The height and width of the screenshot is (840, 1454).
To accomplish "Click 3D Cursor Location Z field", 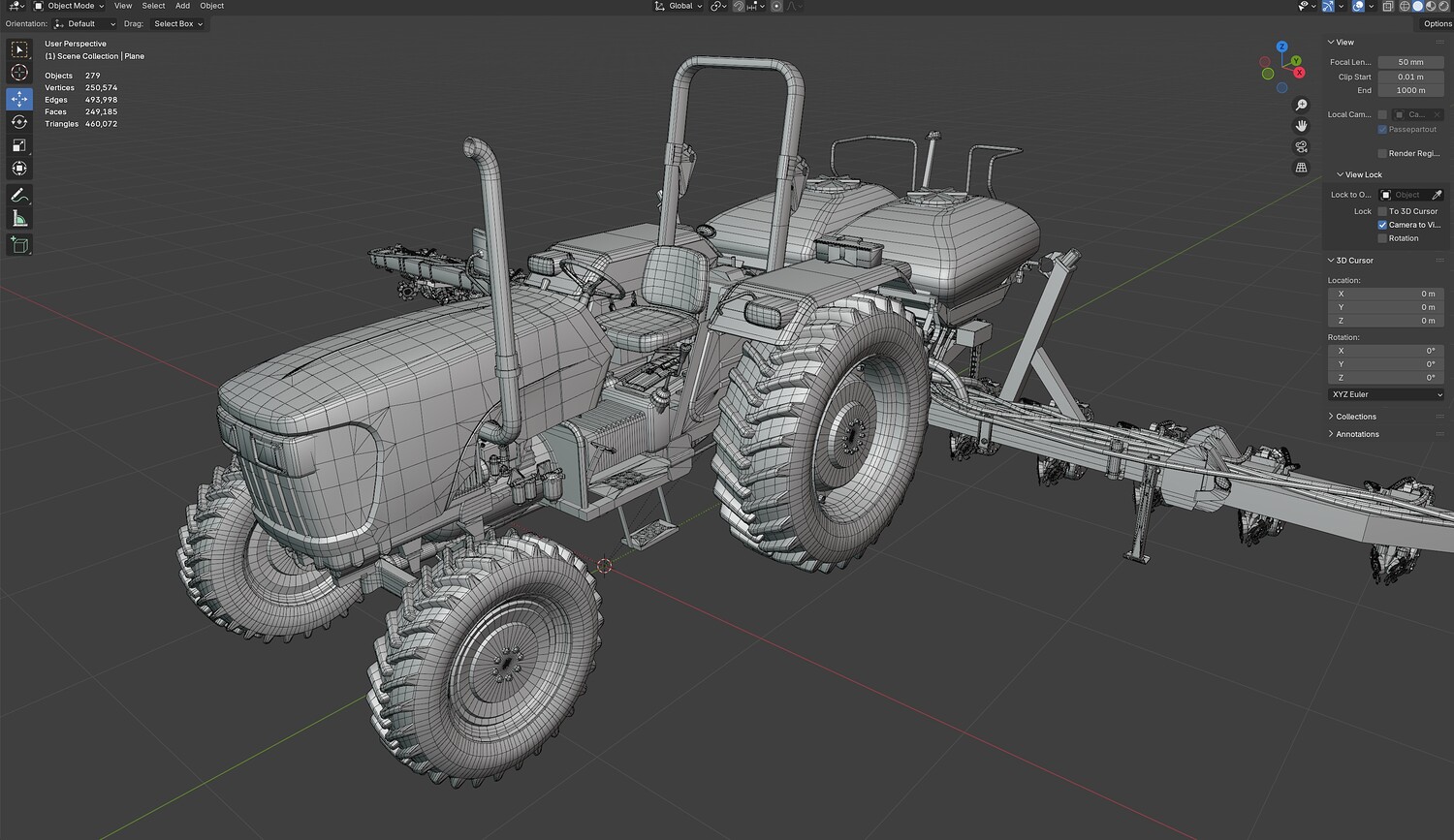I will (x=1386, y=321).
